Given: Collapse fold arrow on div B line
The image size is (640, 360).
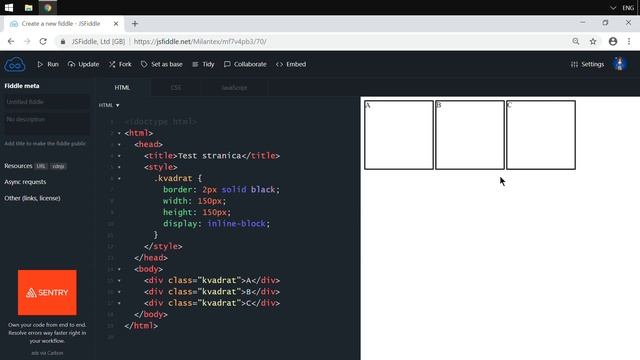Looking at the screenshot, I should pyautogui.click(x=119, y=292).
